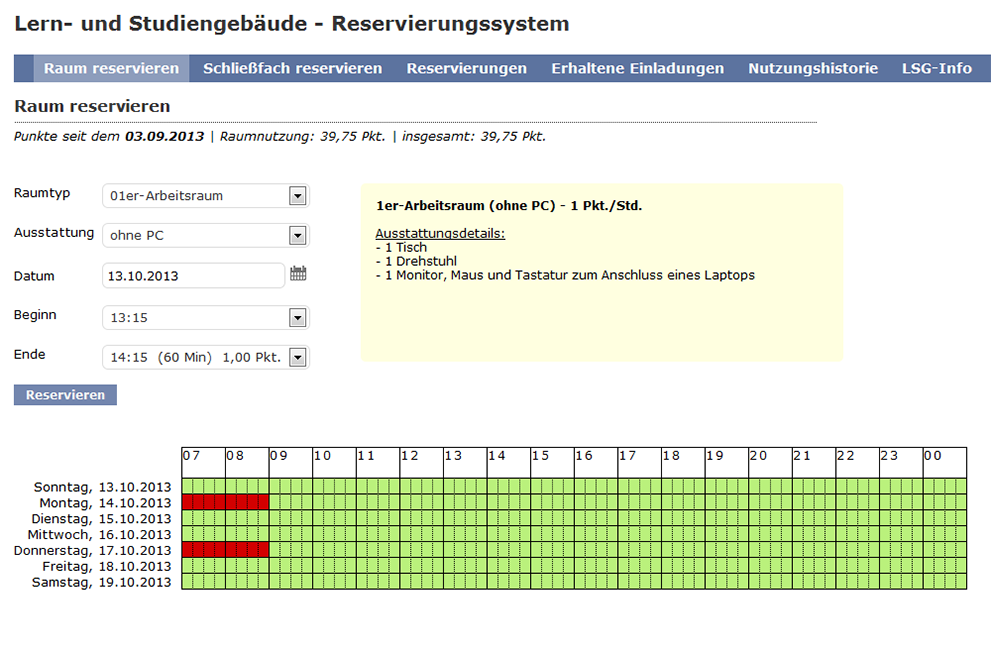This screenshot has height=654, width=991.
Task: Go to Erhaltene Einladungen tab
Action: pyautogui.click(x=638, y=68)
